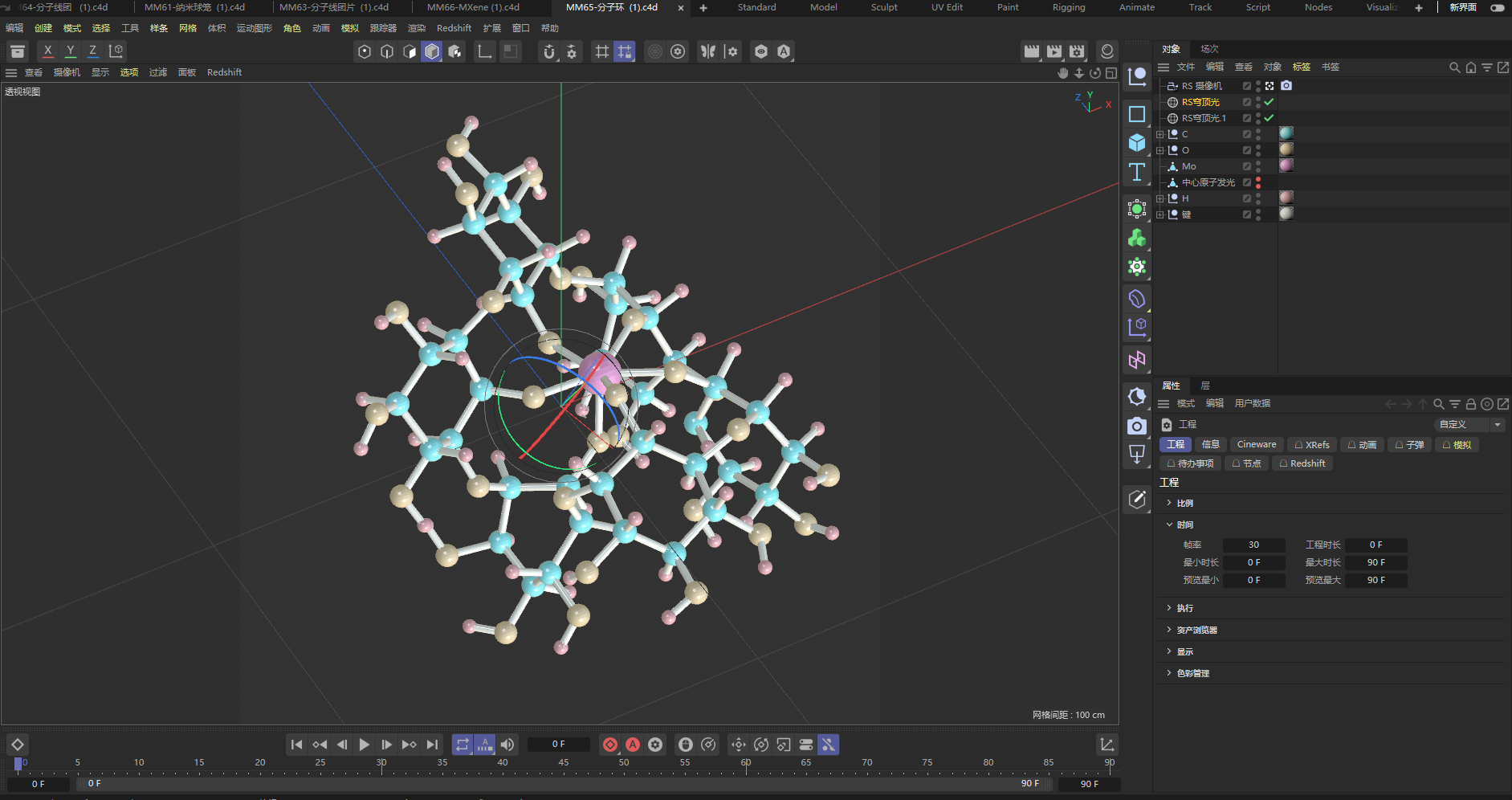The width and height of the screenshot is (1512, 800).
Task: Click the XRefs button
Action: point(1312,444)
